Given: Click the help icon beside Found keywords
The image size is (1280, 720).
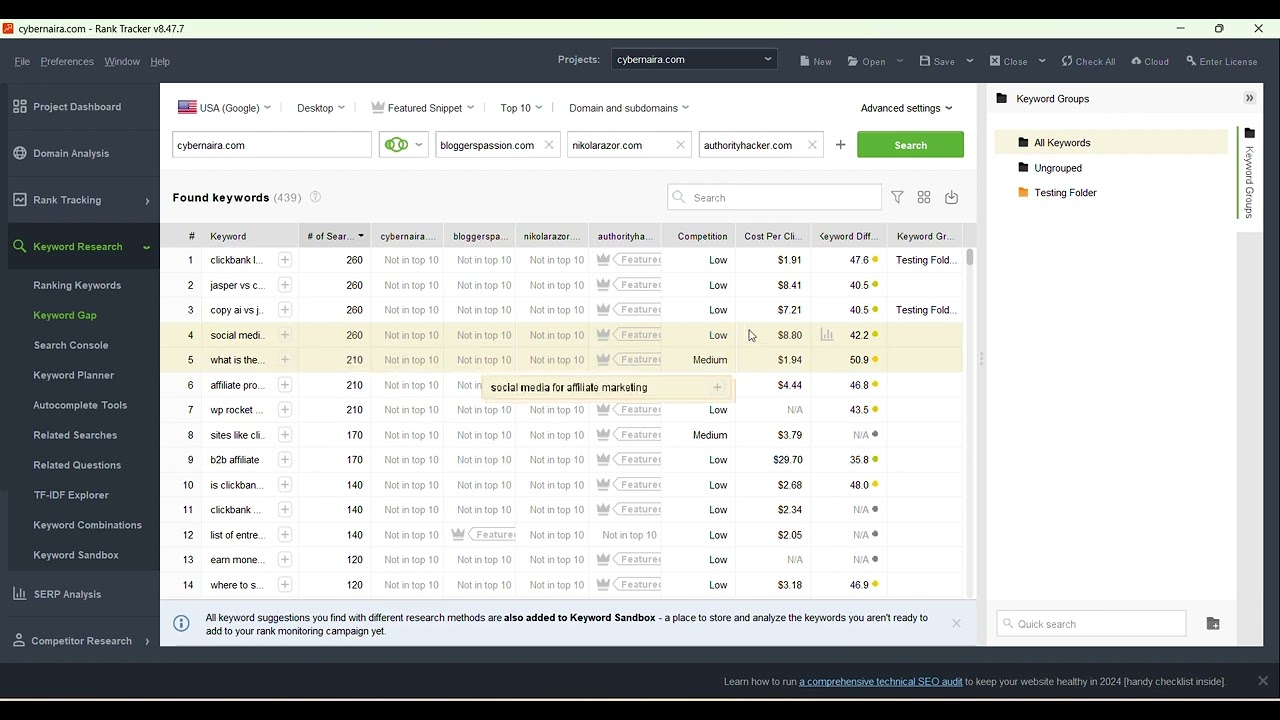Looking at the screenshot, I should tap(315, 197).
